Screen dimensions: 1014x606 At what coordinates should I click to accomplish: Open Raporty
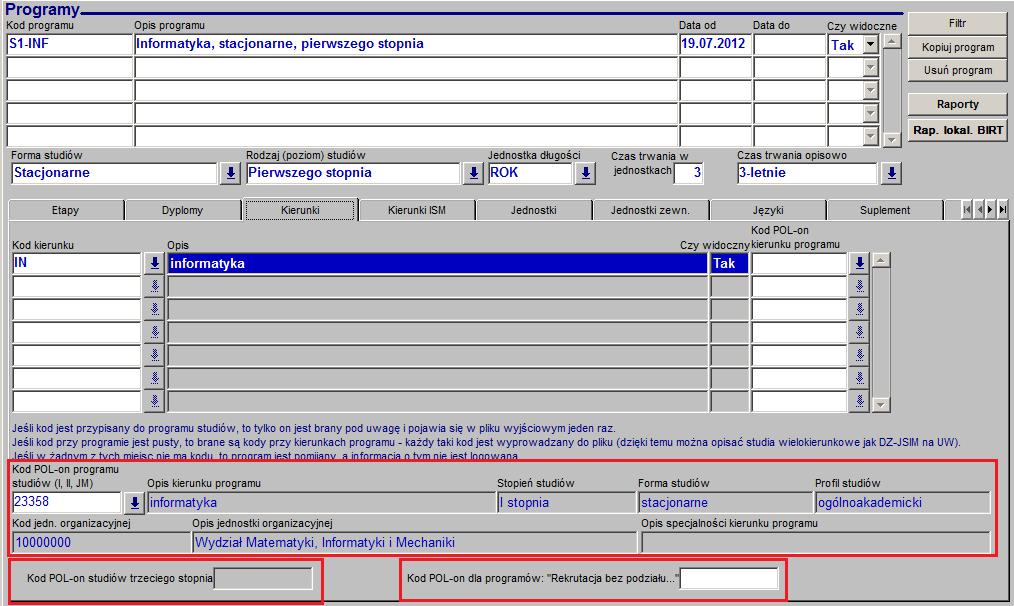[957, 104]
